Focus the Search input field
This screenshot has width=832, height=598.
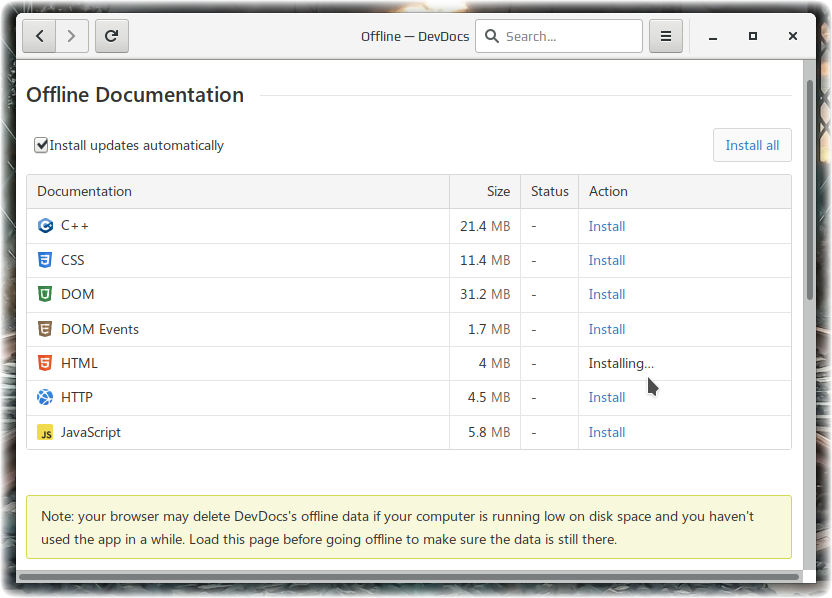[559, 36]
